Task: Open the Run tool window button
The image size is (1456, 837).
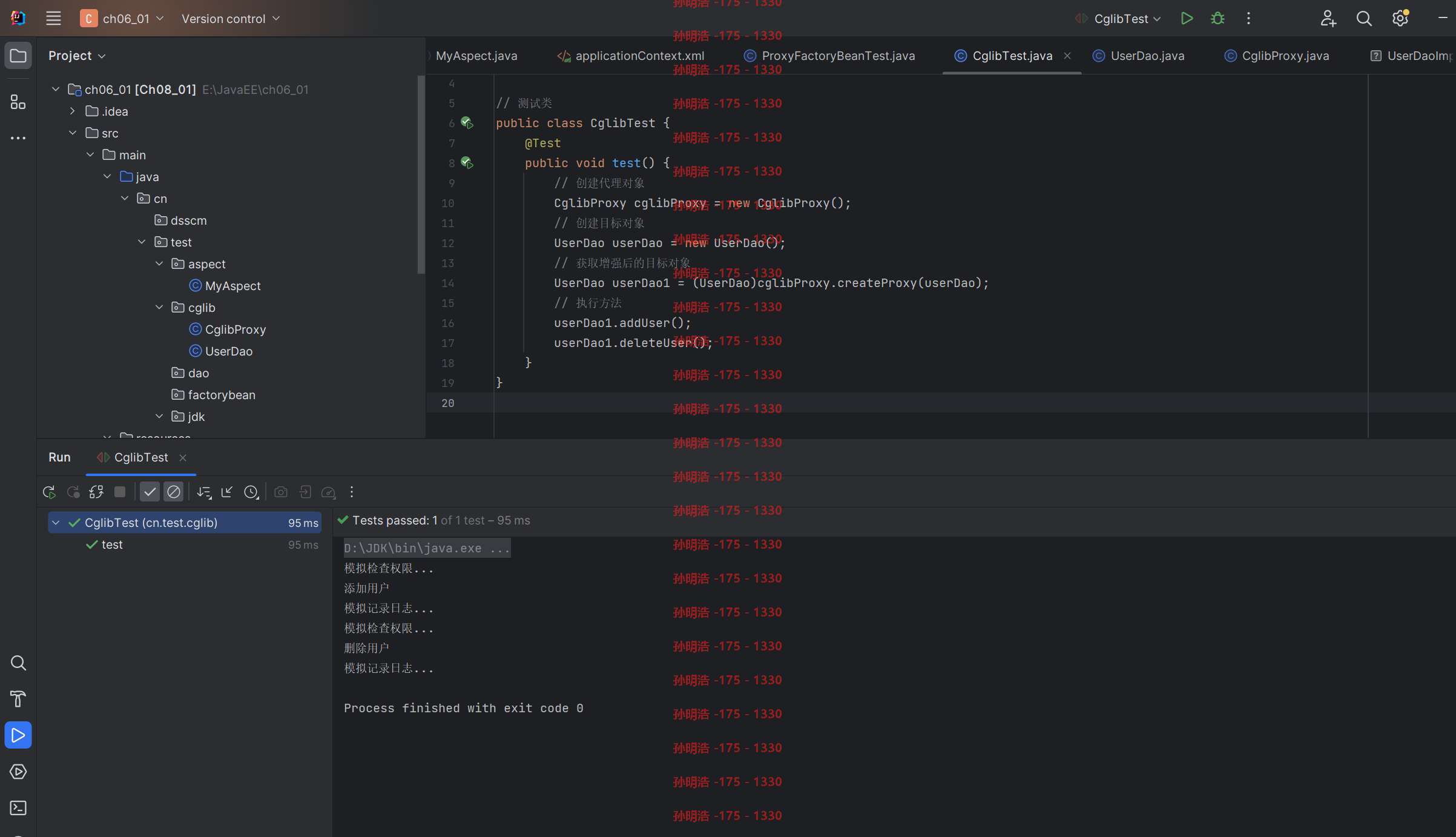Action: 18,735
